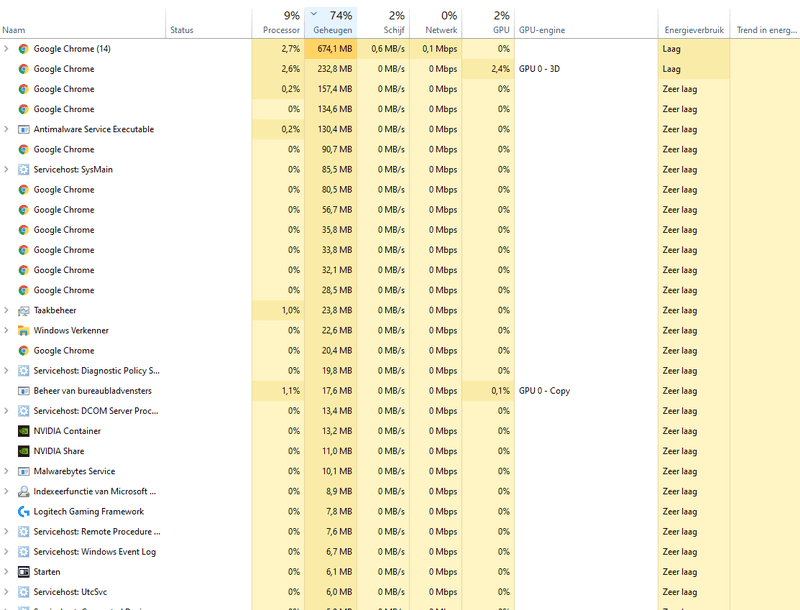Click the Google Chrome (14) process icon
800x610 pixels.
coord(23,49)
